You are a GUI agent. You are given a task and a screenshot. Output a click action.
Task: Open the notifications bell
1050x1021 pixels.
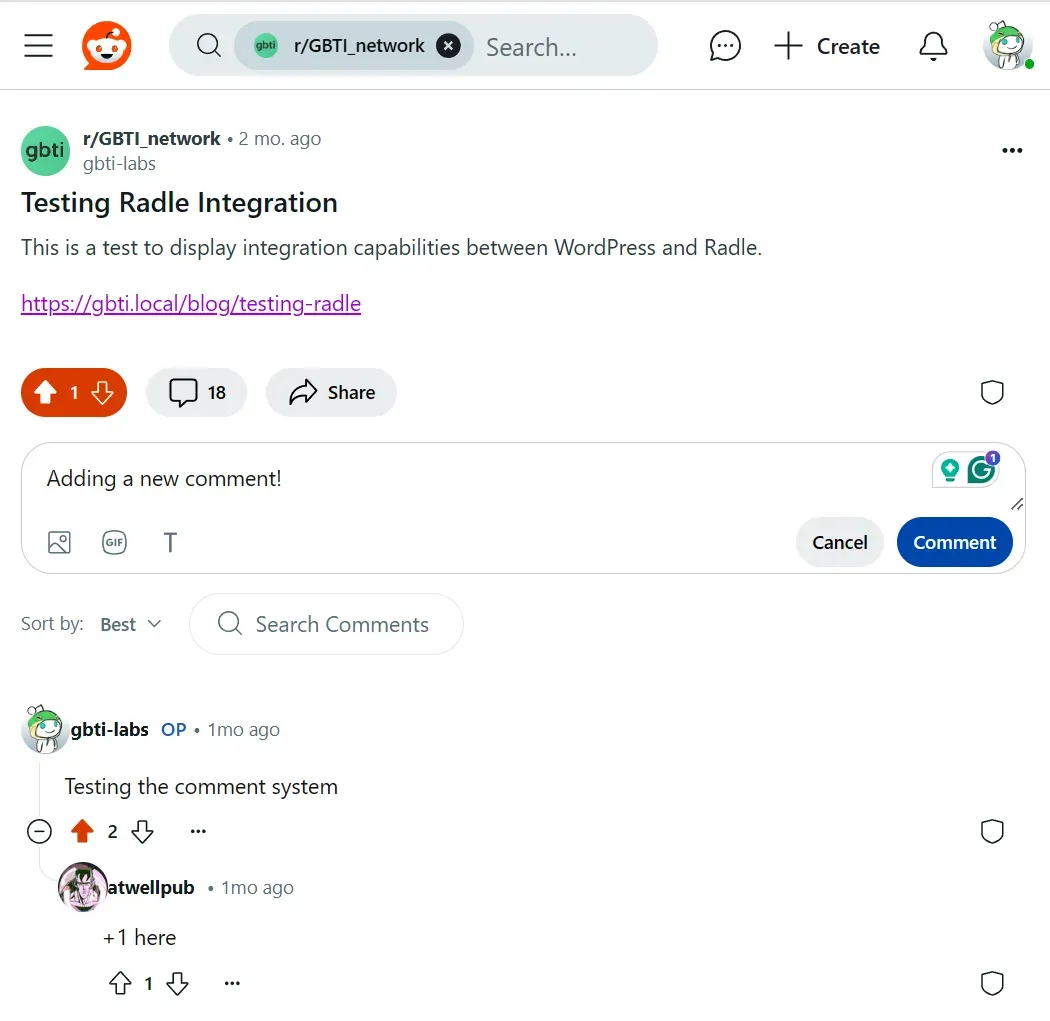(933, 46)
